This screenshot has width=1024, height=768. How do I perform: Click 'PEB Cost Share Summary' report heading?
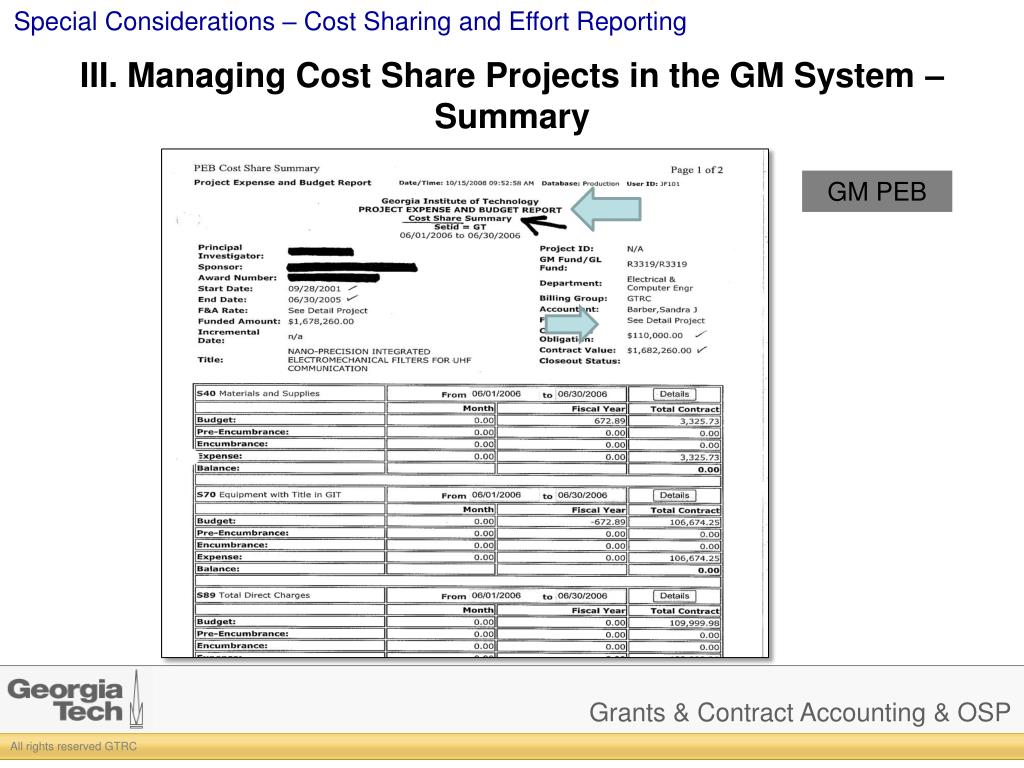point(257,168)
